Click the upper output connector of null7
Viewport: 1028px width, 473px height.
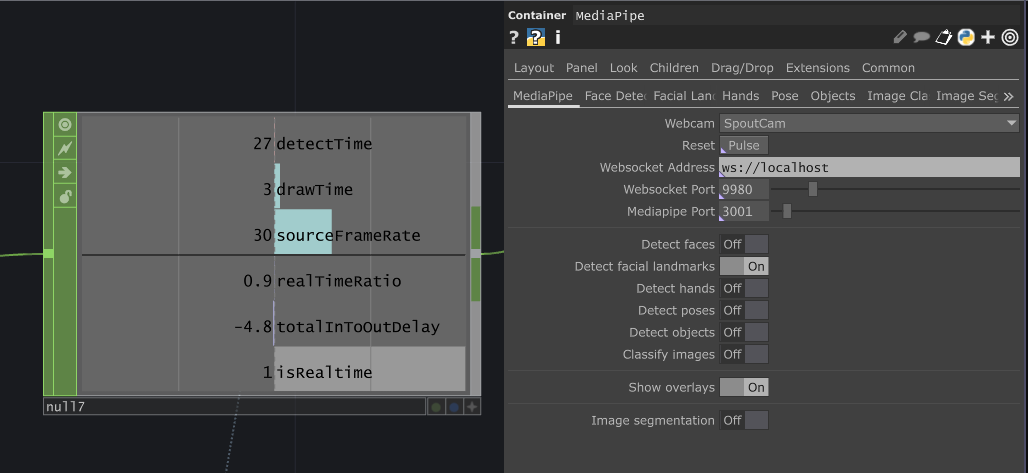coord(475,228)
